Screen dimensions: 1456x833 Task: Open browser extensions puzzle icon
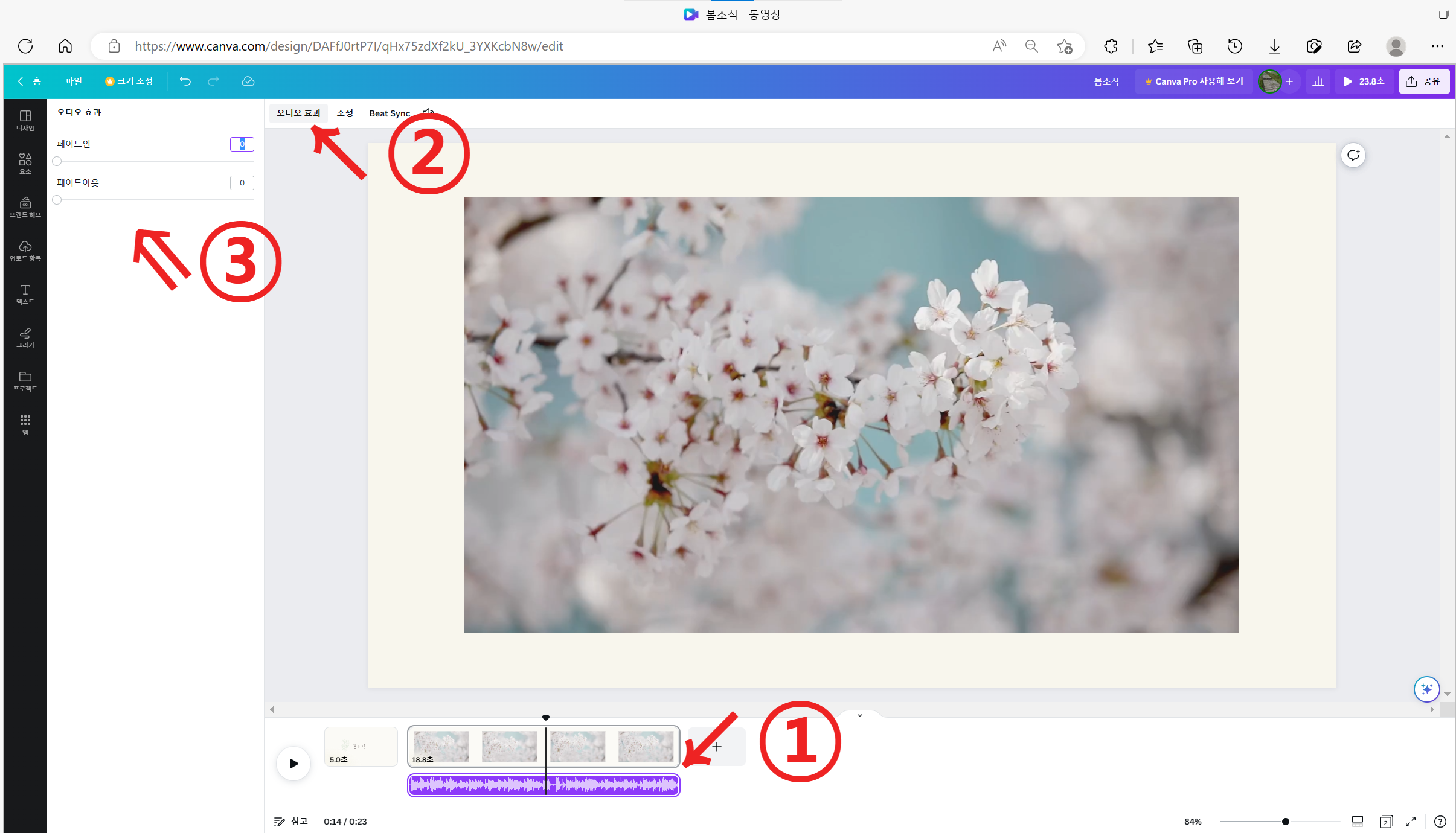[x=1111, y=46]
